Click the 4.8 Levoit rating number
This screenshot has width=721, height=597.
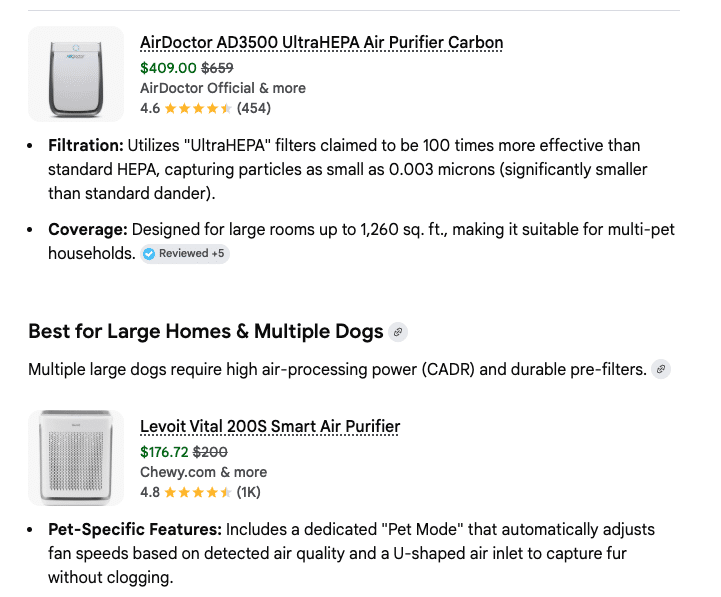(150, 492)
